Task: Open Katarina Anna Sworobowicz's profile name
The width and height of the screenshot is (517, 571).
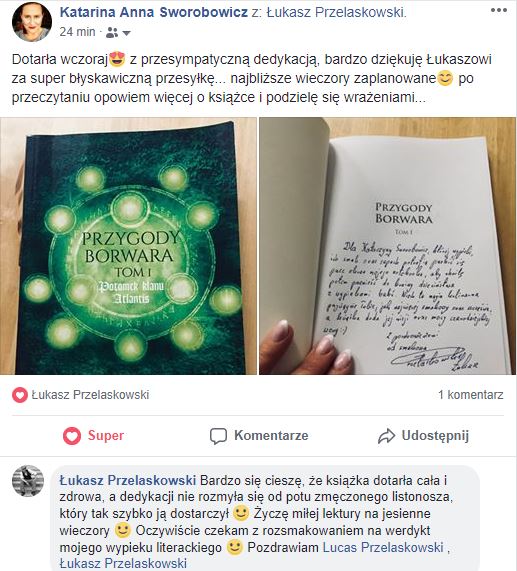Action: (x=154, y=12)
